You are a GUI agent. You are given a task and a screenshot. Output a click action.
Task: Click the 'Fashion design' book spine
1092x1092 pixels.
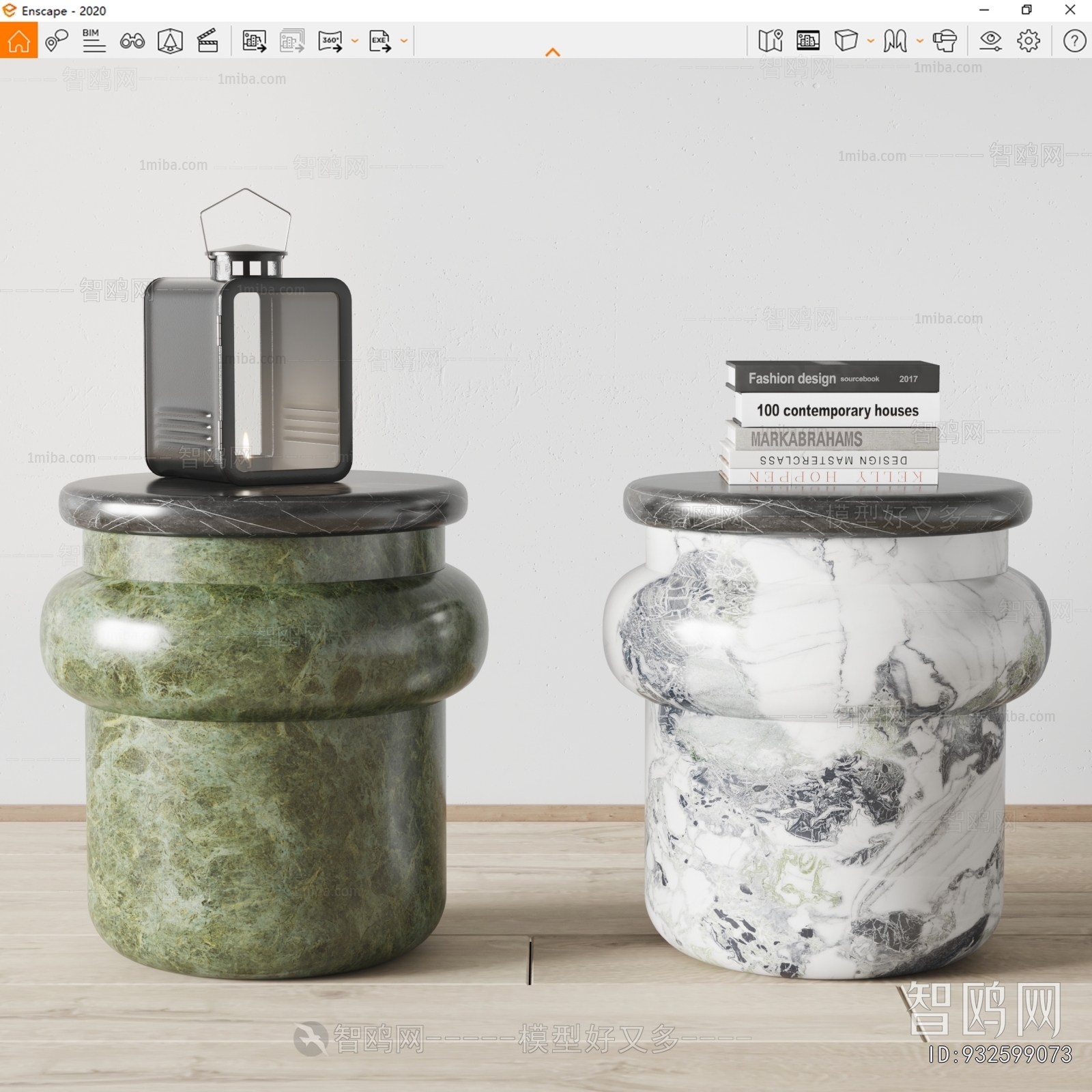(x=833, y=377)
